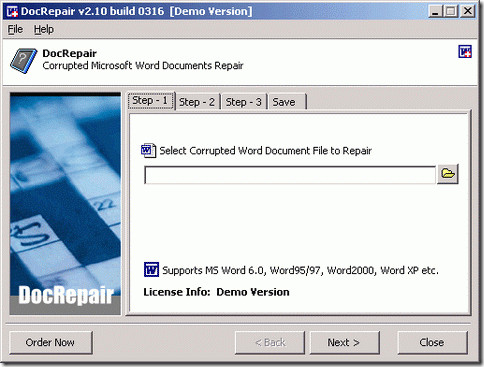Click the DocRepair crossword sidebar image

click(x=65, y=203)
